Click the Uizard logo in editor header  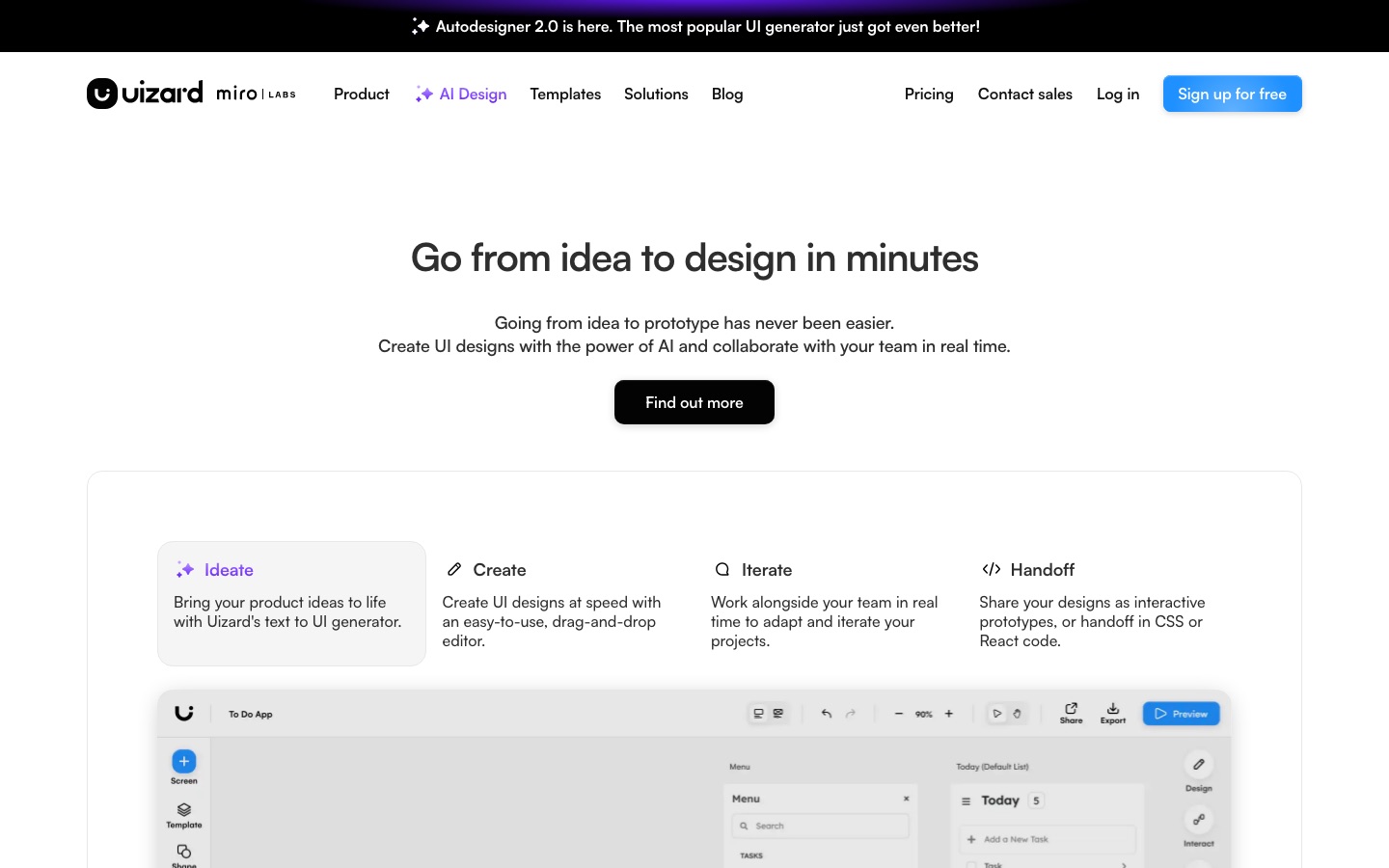(x=184, y=714)
